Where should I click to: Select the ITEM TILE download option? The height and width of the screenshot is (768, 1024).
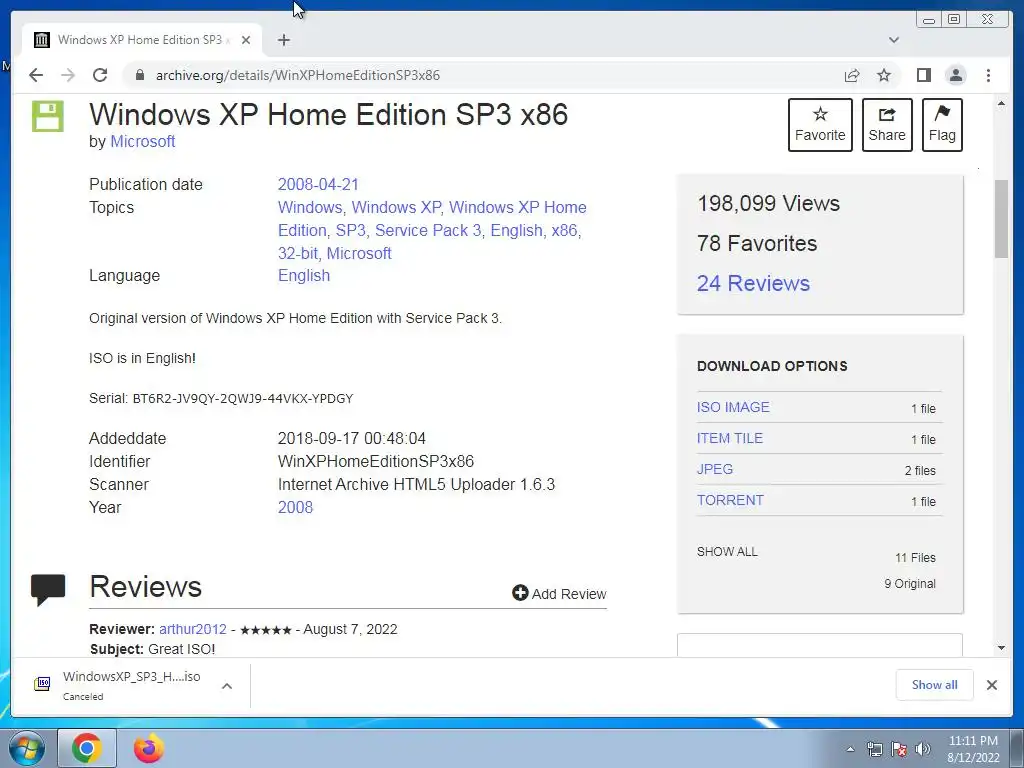(729, 438)
